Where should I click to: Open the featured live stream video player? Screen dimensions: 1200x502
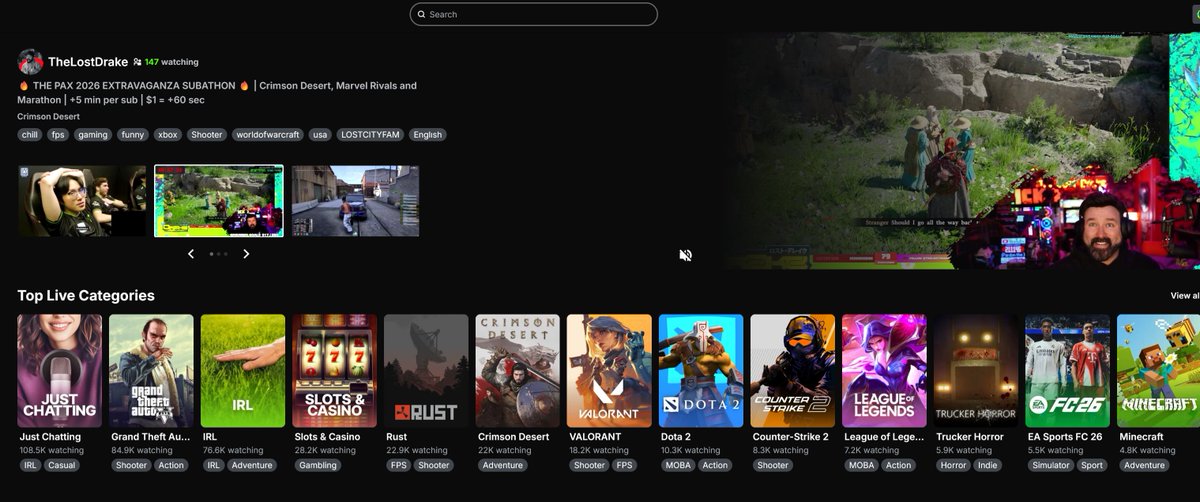960,150
